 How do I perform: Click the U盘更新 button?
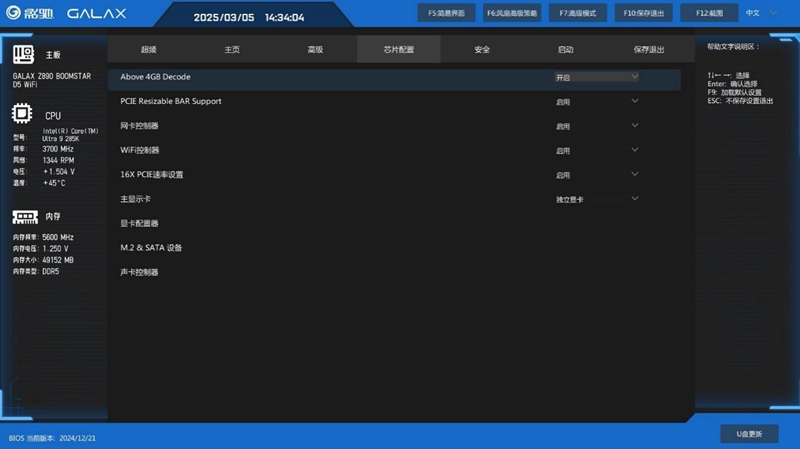(x=749, y=434)
